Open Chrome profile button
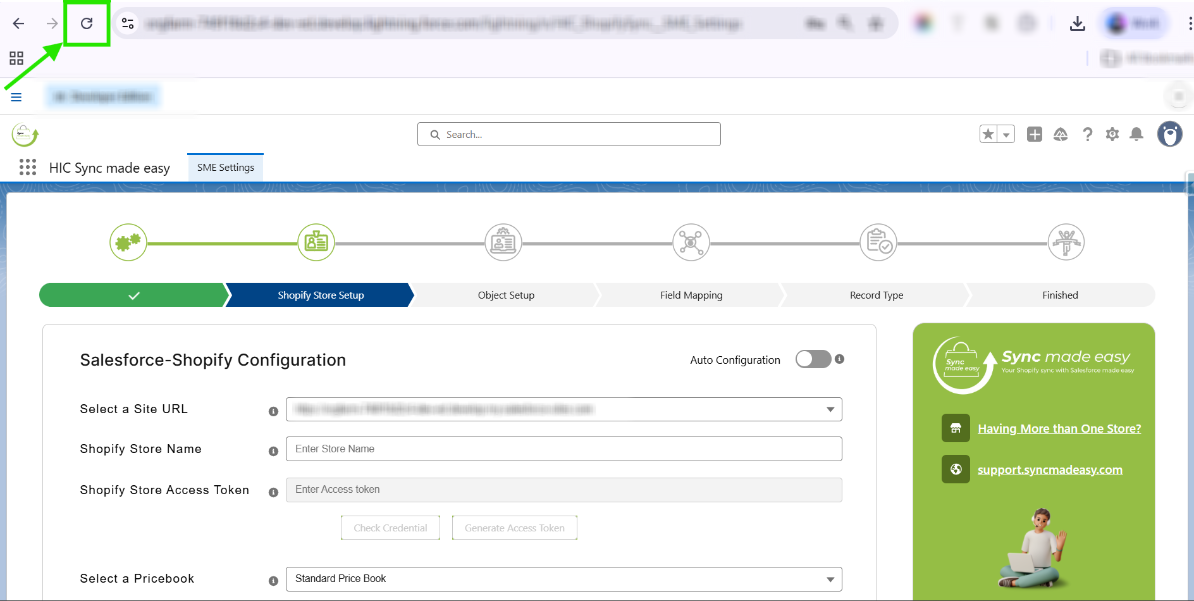Screen dimensions: 1194x601 tap(1132, 24)
